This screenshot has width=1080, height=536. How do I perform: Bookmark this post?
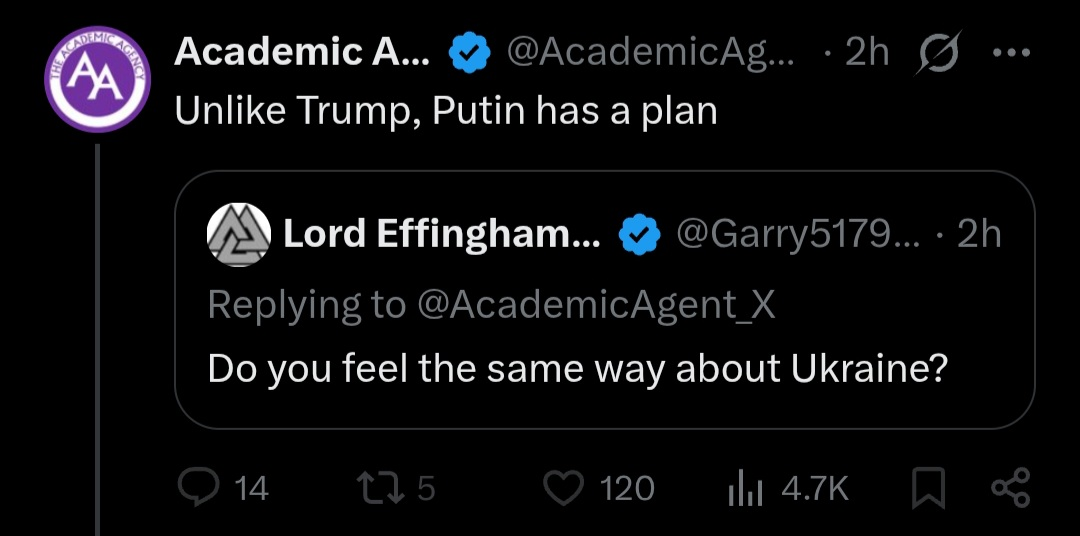pos(928,488)
